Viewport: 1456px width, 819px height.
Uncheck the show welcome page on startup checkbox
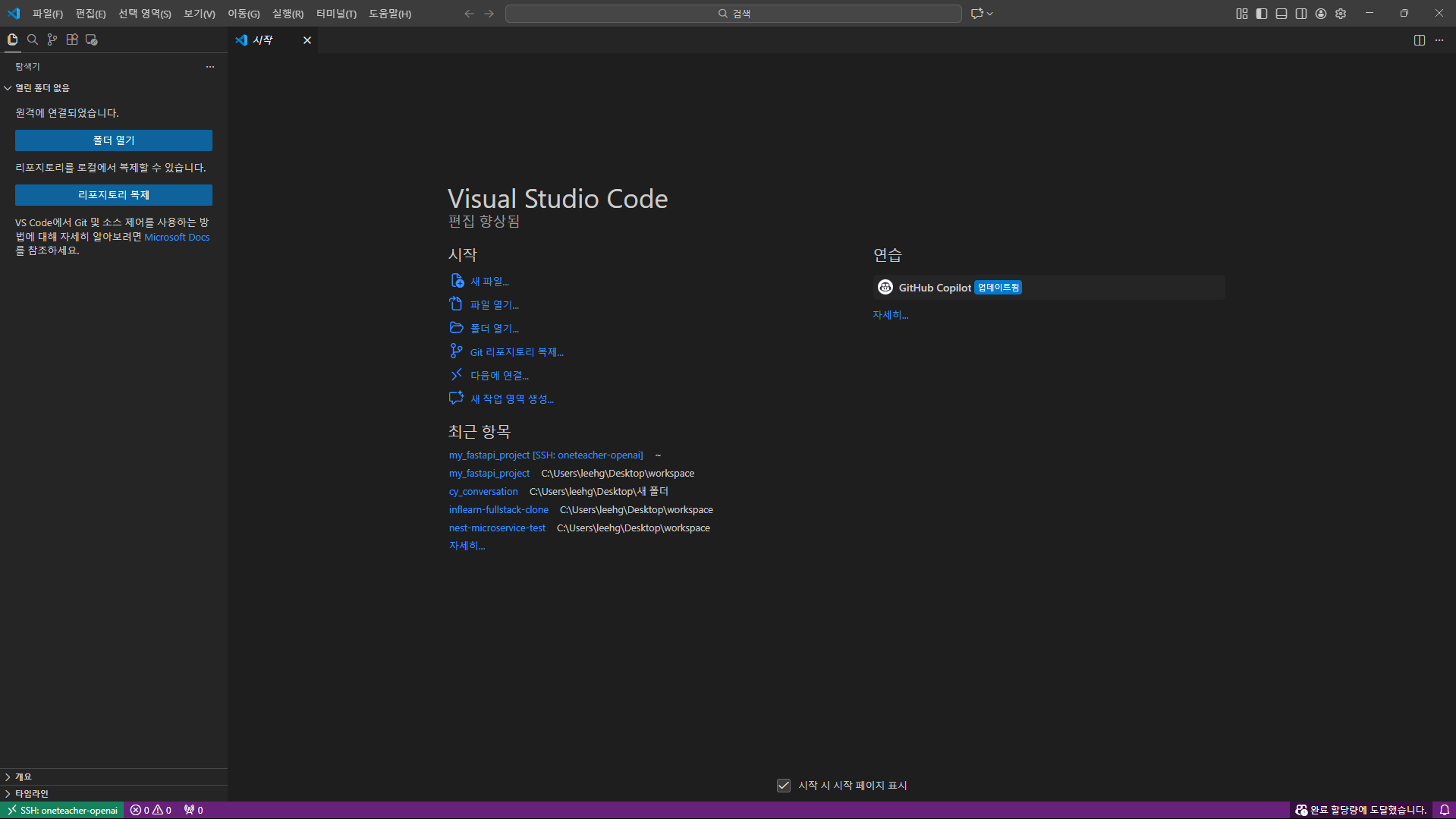click(784, 786)
